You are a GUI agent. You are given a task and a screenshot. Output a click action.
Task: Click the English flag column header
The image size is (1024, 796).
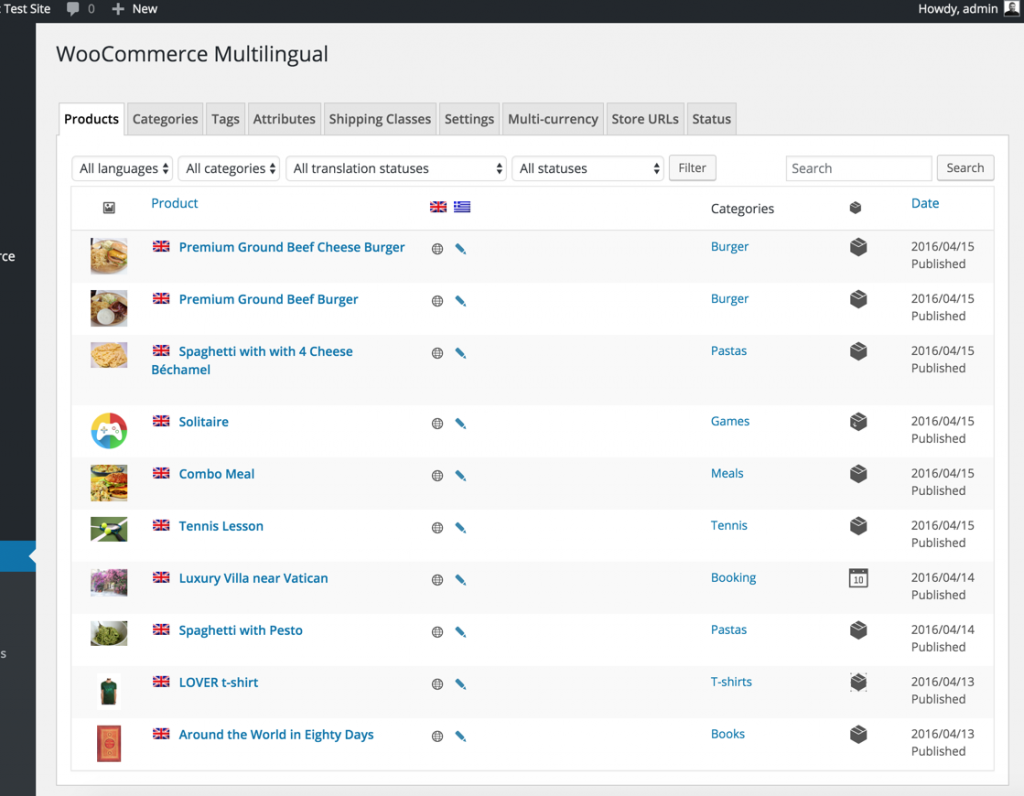click(438, 207)
